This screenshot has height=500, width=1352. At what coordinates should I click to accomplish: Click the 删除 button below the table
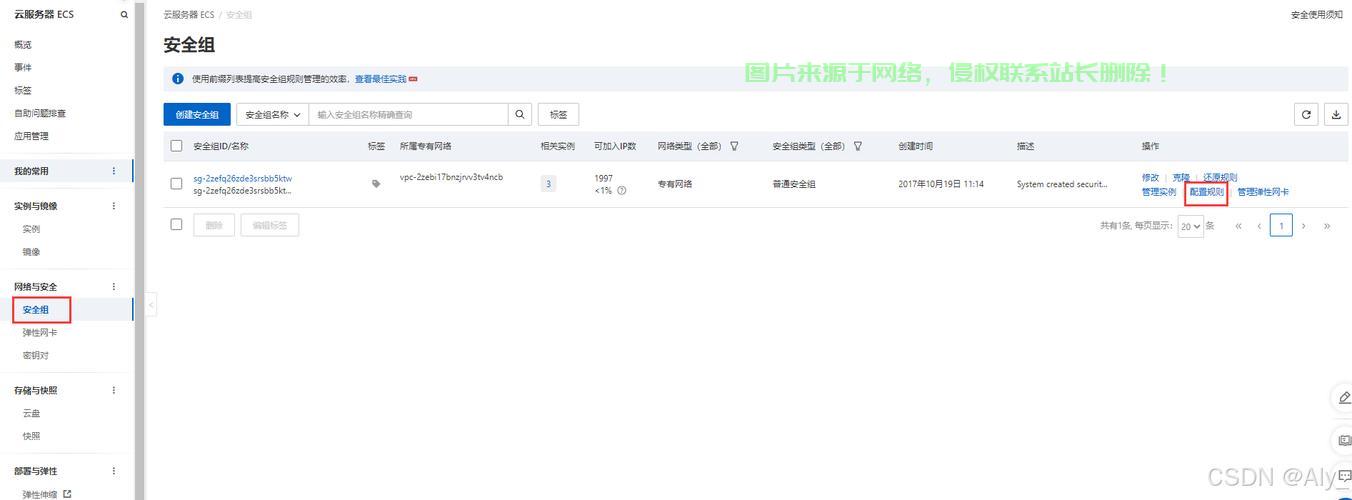click(214, 225)
